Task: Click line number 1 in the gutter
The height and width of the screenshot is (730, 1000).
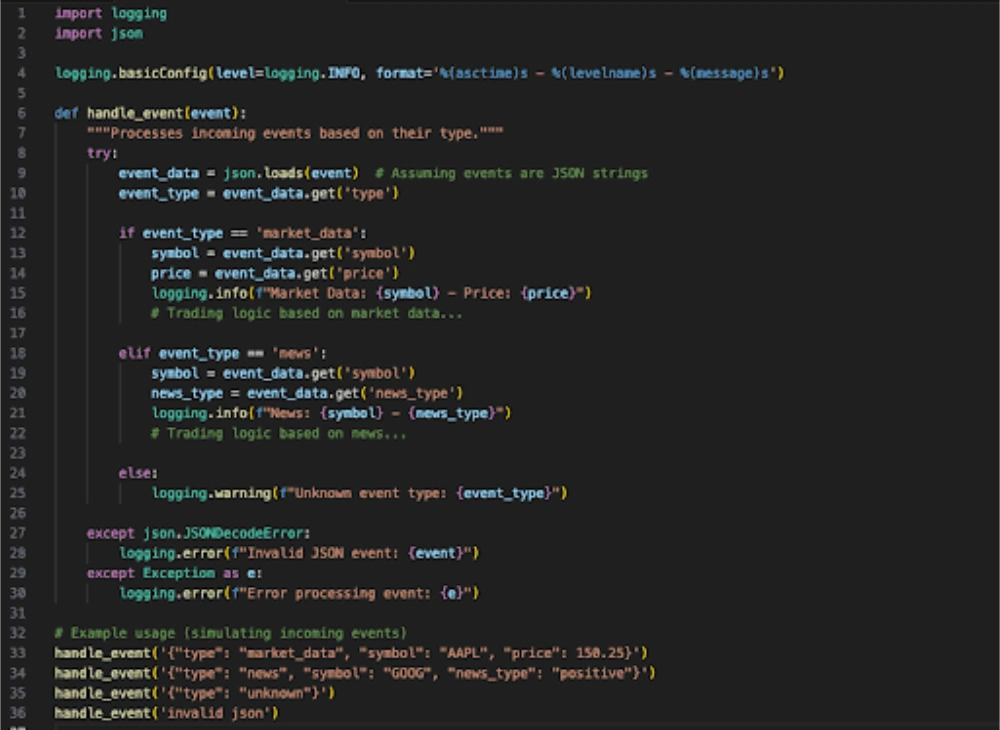Action: 22,13
